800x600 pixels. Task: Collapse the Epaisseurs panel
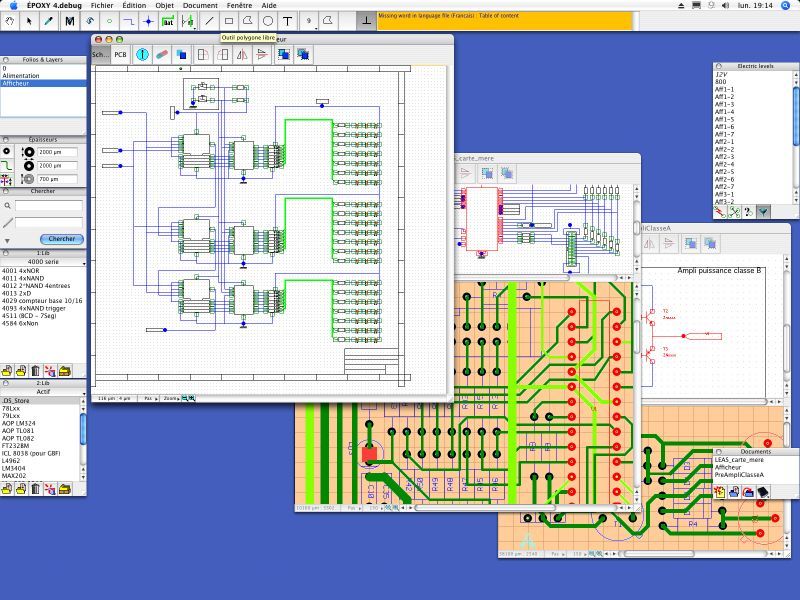tap(6, 140)
